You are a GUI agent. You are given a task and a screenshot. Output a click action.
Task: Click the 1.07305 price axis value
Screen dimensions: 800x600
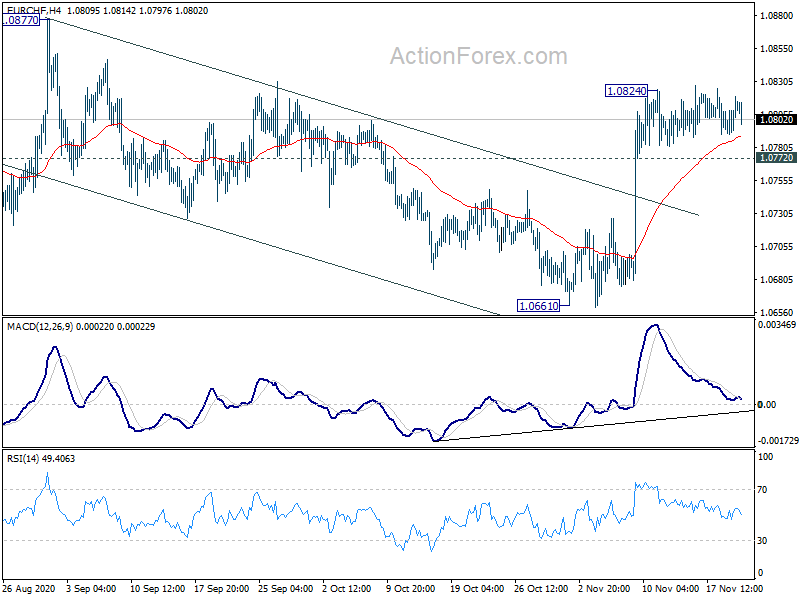pyautogui.click(x=777, y=213)
